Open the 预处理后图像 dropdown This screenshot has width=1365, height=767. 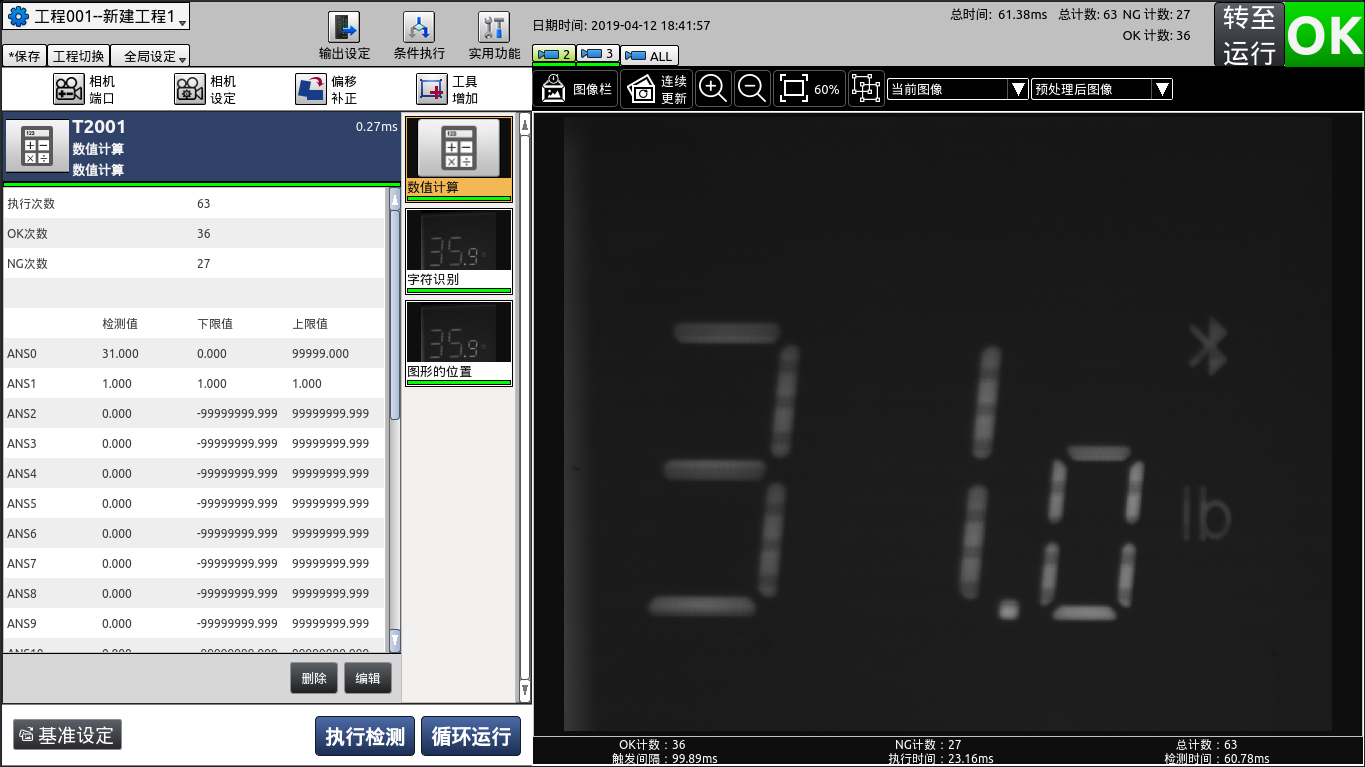click(x=1101, y=89)
